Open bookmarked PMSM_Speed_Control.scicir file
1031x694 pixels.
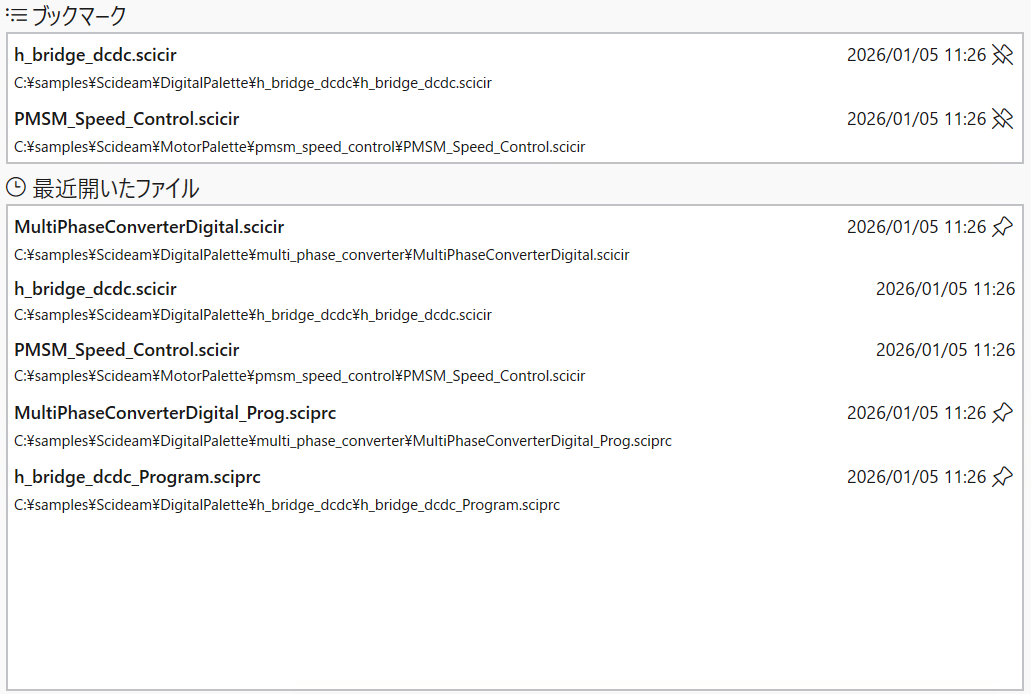[126, 119]
